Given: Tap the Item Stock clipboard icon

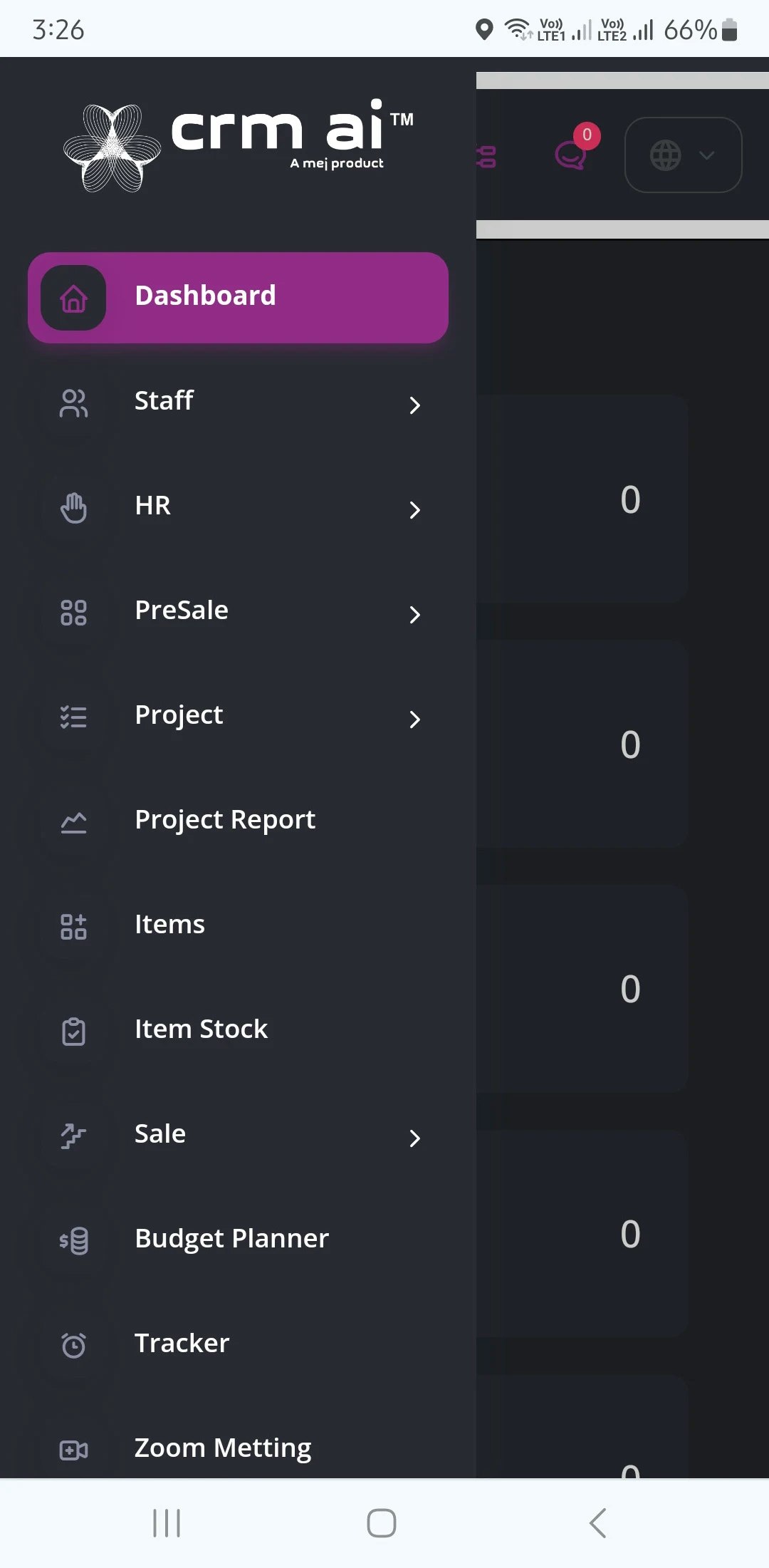Looking at the screenshot, I should (73, 1032).
